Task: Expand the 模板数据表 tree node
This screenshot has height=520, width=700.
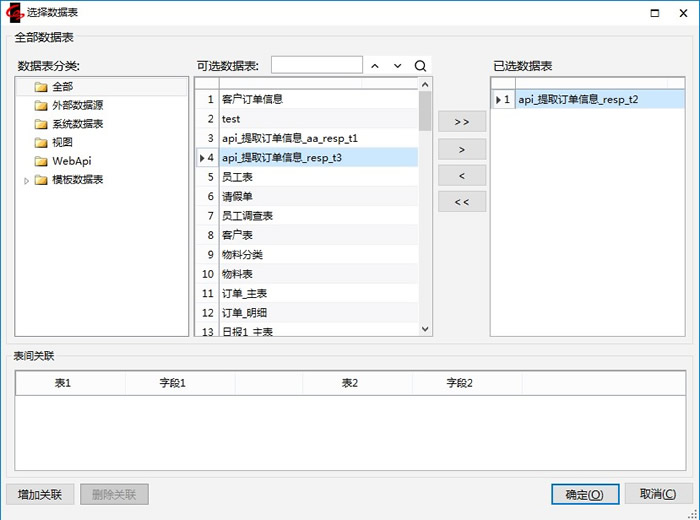Action: tap(27, 180)
